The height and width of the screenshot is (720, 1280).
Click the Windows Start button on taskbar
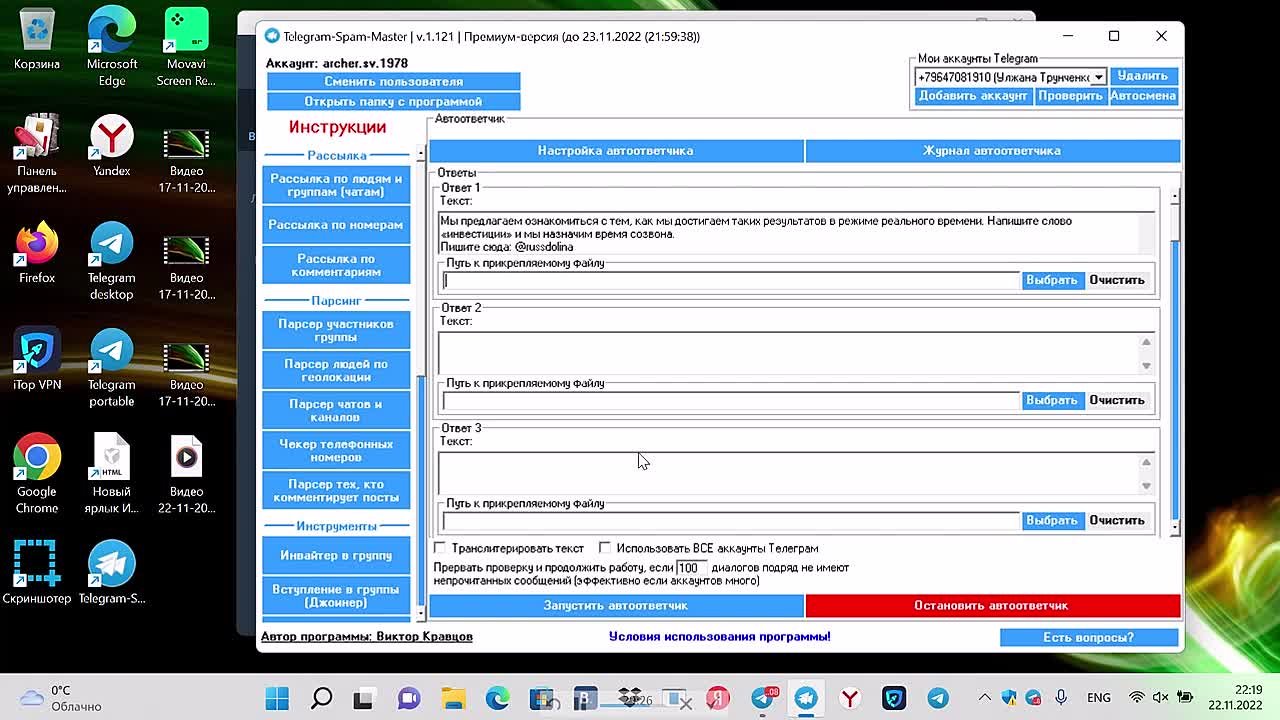277,698
